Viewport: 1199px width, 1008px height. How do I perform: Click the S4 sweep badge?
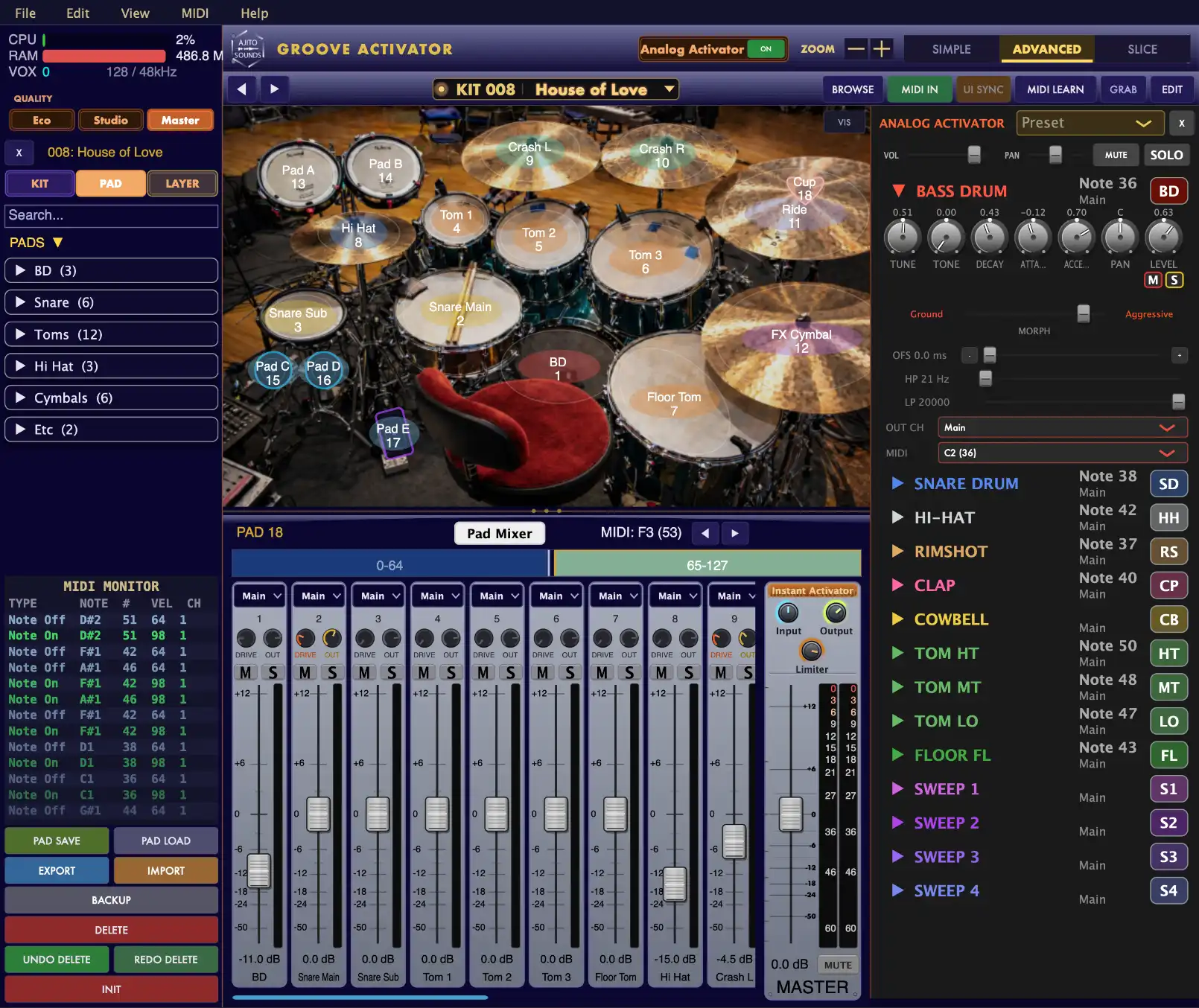[1168, 891]
